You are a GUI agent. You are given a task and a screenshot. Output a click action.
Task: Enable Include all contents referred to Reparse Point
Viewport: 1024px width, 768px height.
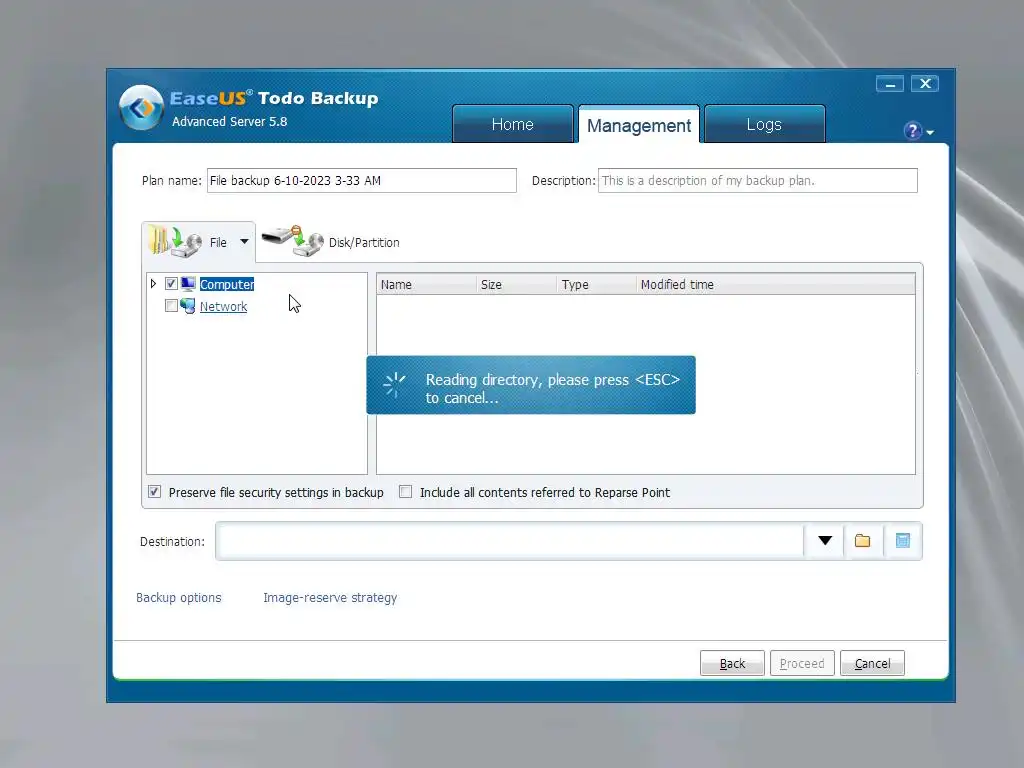(406, 492)
